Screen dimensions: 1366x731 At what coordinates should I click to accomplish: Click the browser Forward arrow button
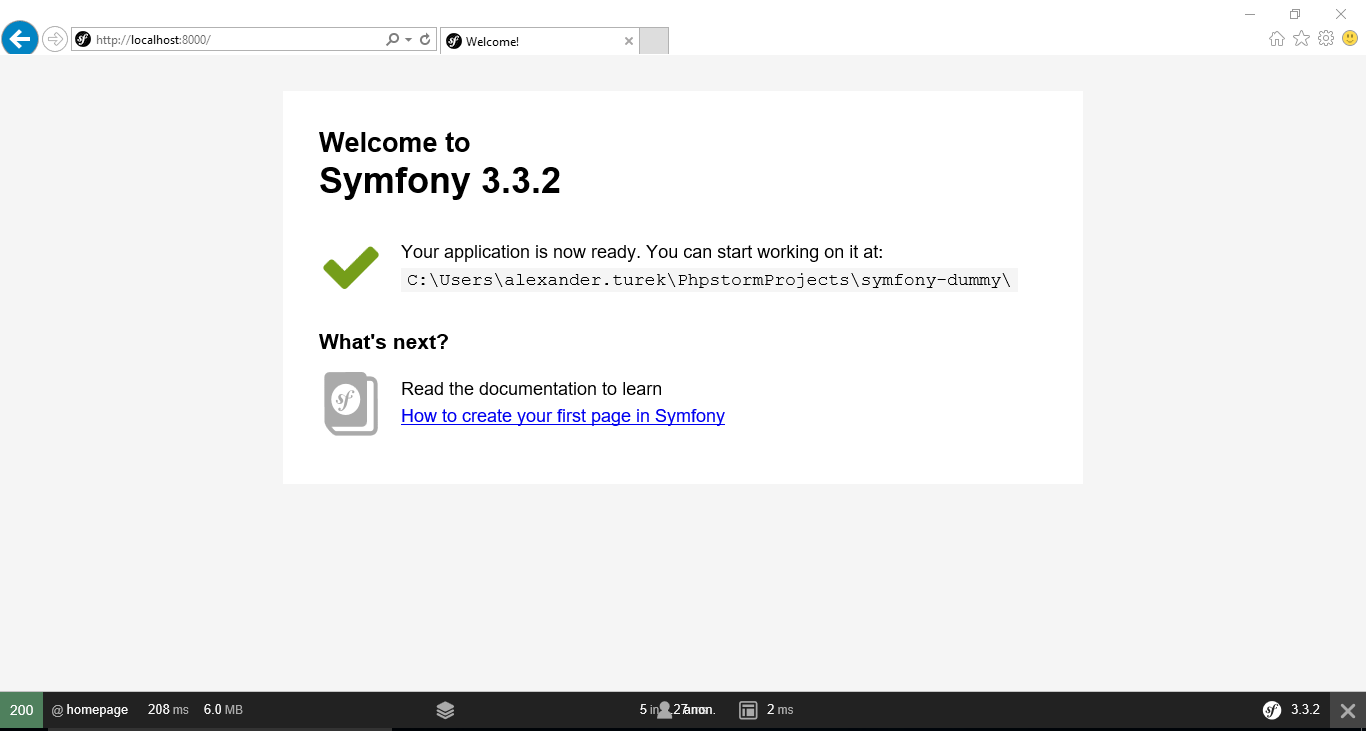55,39
